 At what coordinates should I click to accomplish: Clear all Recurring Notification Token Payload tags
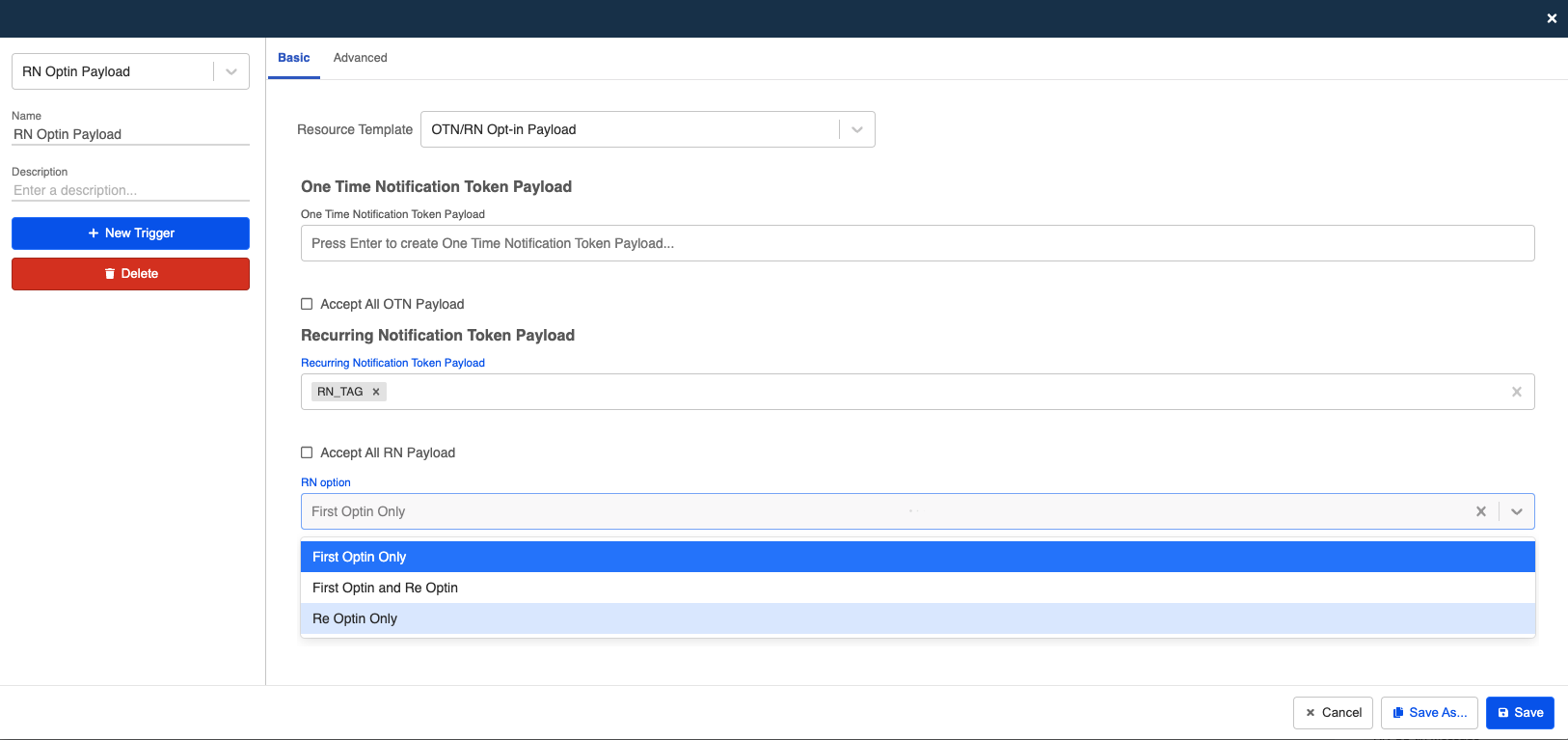(1516, 392)
